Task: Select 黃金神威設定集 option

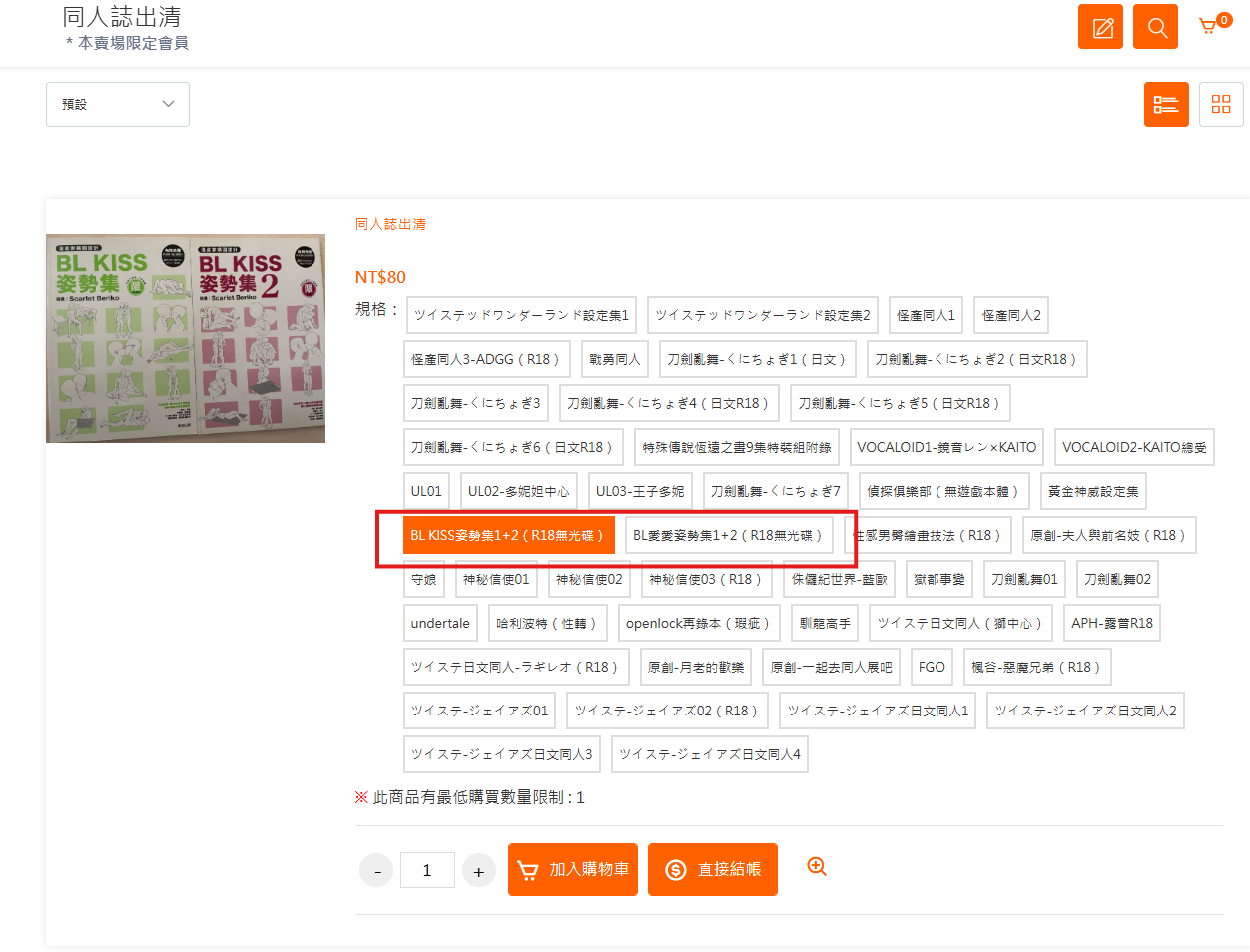Action: coord(1093,491)
